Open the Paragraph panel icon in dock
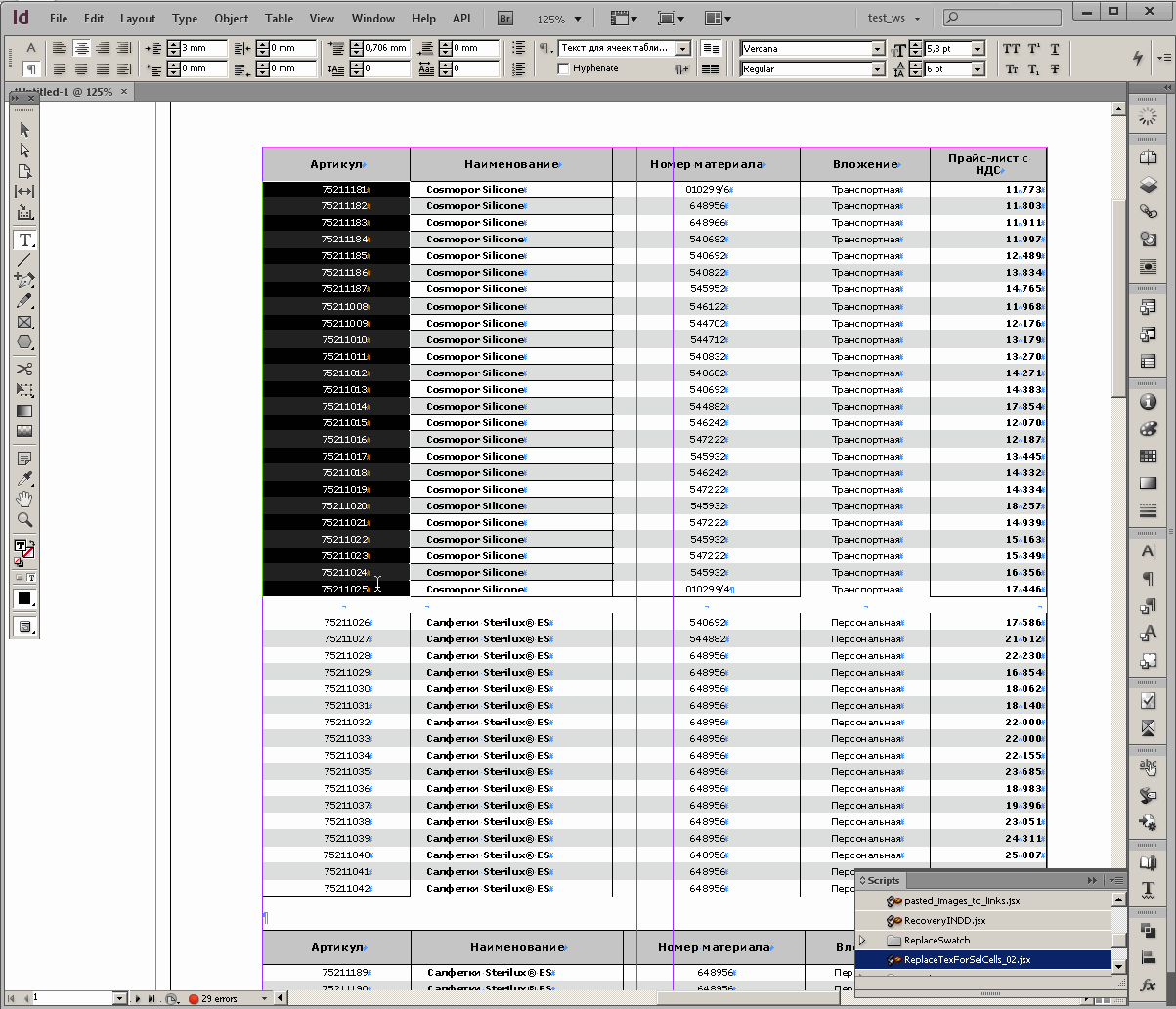The image size is (1176, 1009). pyautogui.click(x=1149, y=579)
